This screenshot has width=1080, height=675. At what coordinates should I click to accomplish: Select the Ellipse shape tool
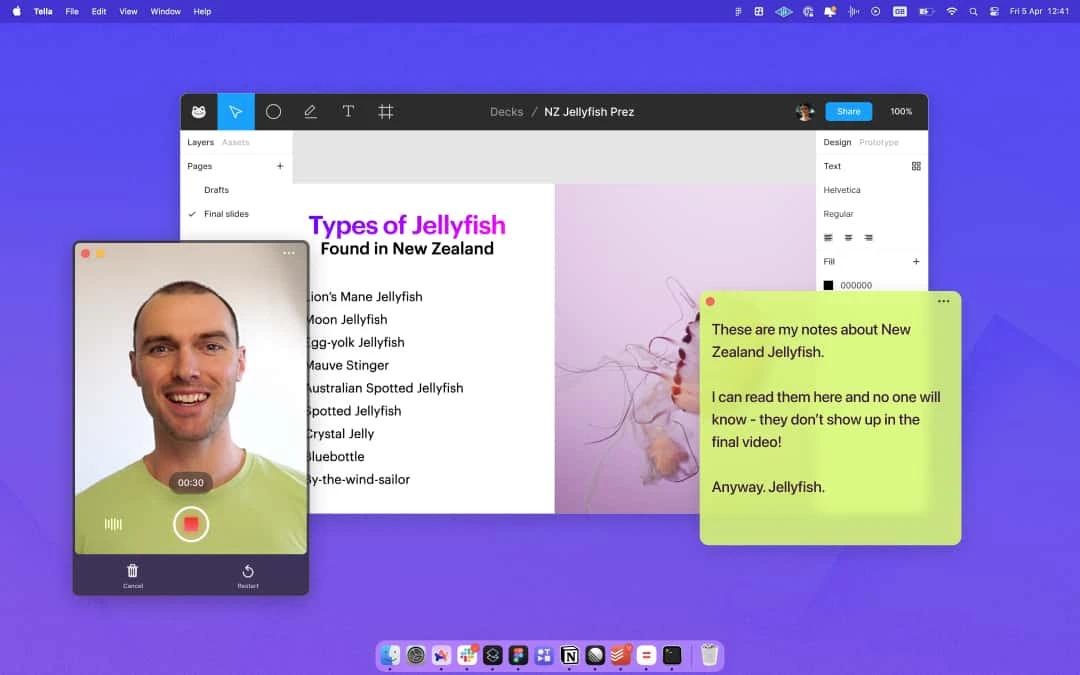coord(273,112)
